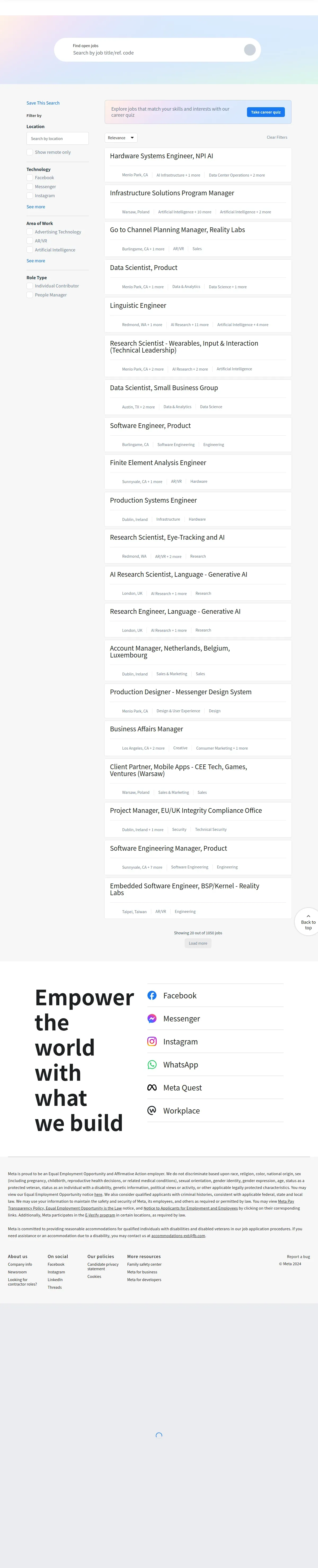This screenshot has width=318, height=1568.
Task: Enable Advertising Technology area filter
Action: click(29, 232)
